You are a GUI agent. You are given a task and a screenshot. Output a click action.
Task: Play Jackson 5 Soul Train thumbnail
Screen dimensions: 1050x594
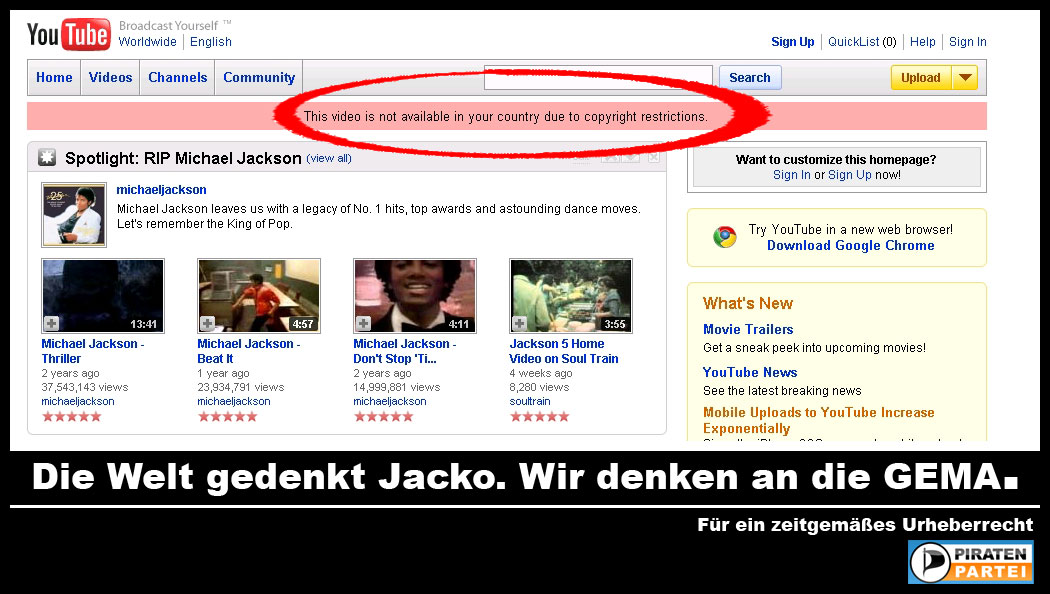pos(571,295)
